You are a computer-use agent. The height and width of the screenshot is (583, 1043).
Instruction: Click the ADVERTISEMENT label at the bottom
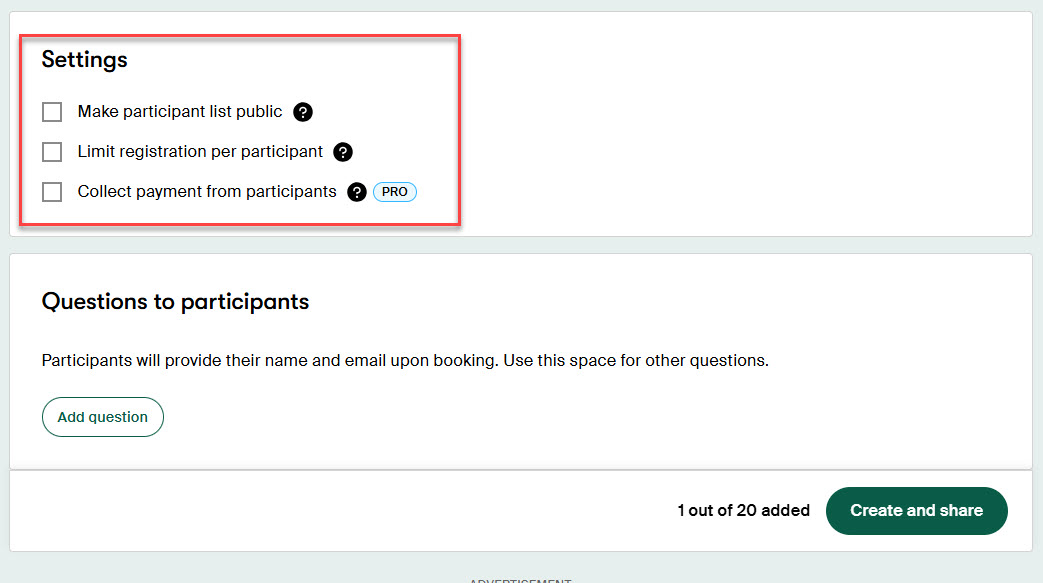(x=521, y=580)
